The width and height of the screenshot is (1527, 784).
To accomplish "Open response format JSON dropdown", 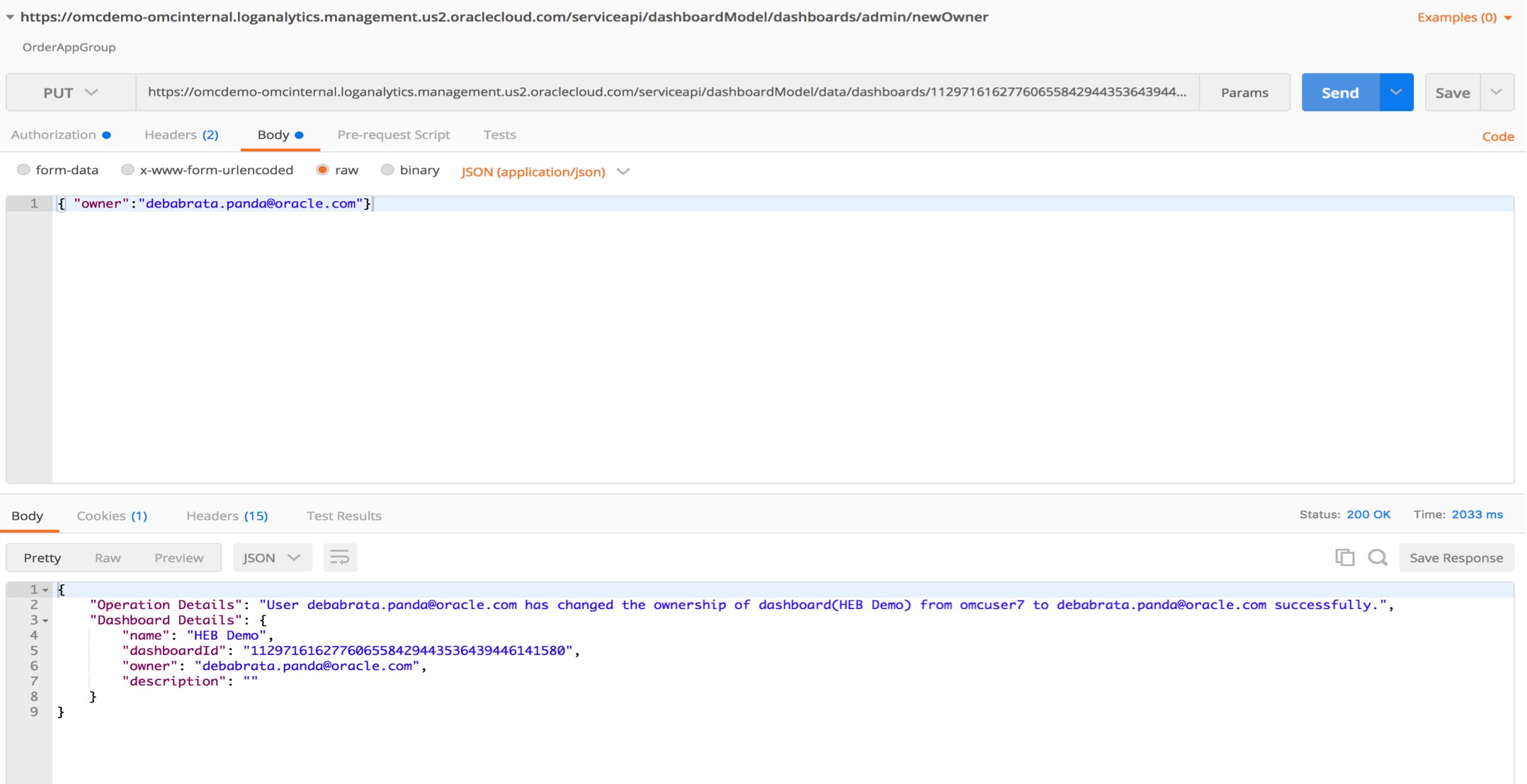I will (x=272, y=557).
